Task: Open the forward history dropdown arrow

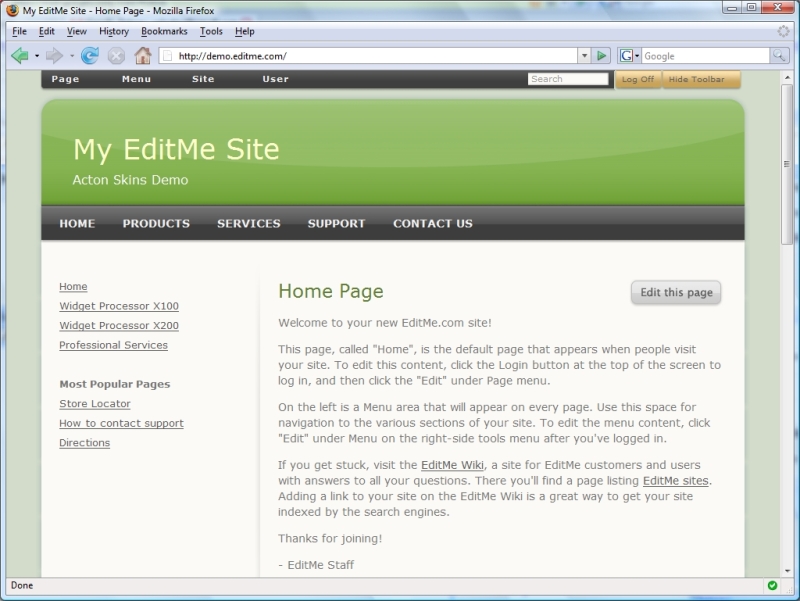Action: click(x=72, y=56)
